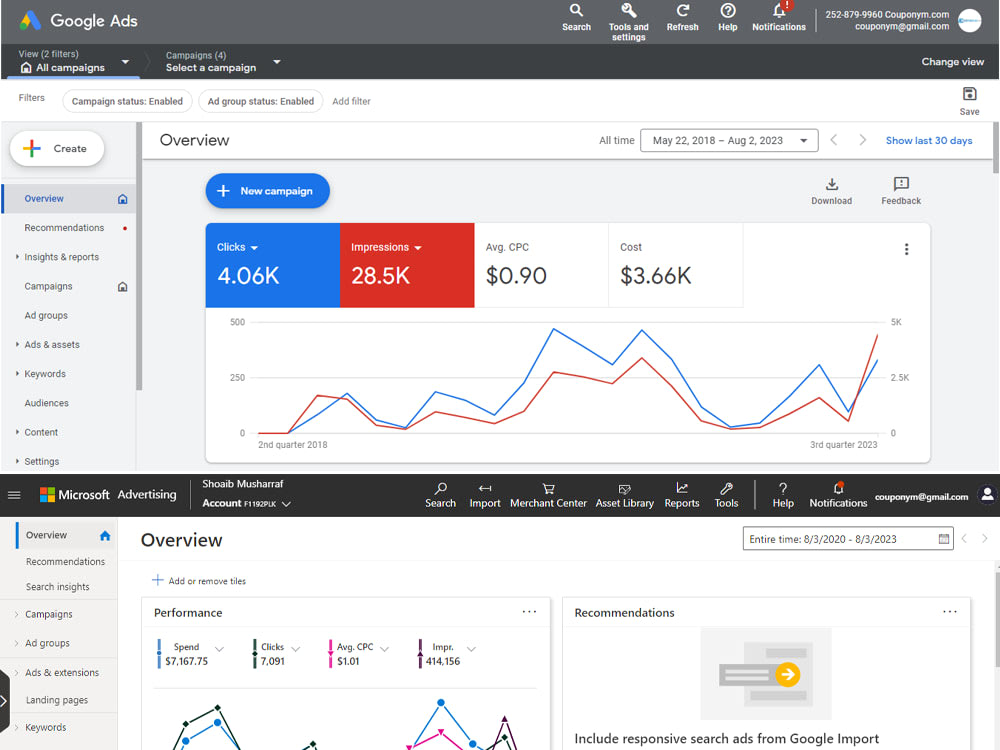
Task: Expand Campaigns in Microsoft Advertising sidebar
Action: click(16, 614)
